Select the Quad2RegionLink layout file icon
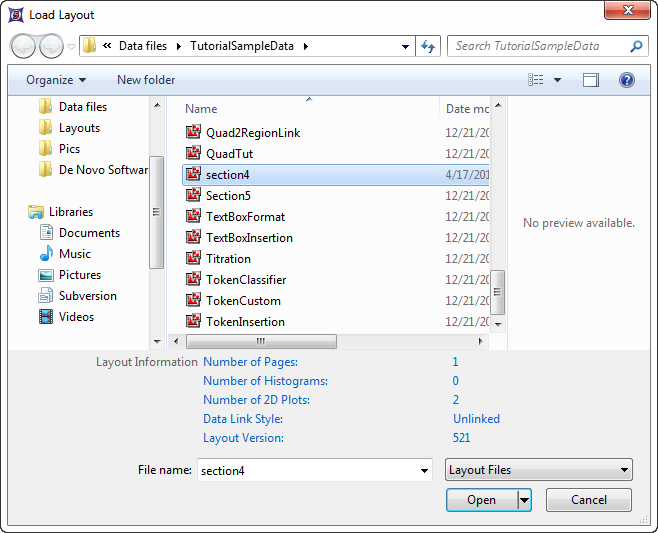Screen dimensions: 658x533 [194, 132]
